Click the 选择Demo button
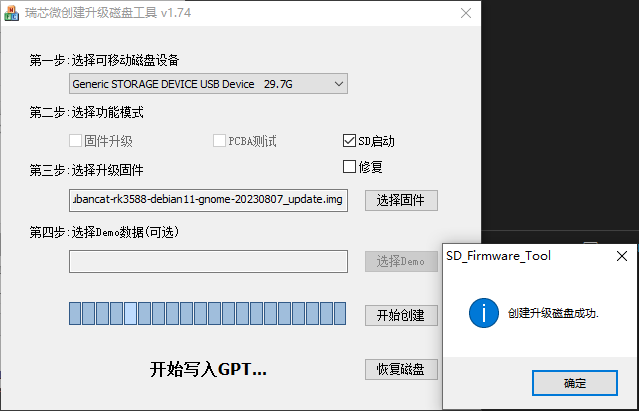639x411 pixels. coord(401,262)
